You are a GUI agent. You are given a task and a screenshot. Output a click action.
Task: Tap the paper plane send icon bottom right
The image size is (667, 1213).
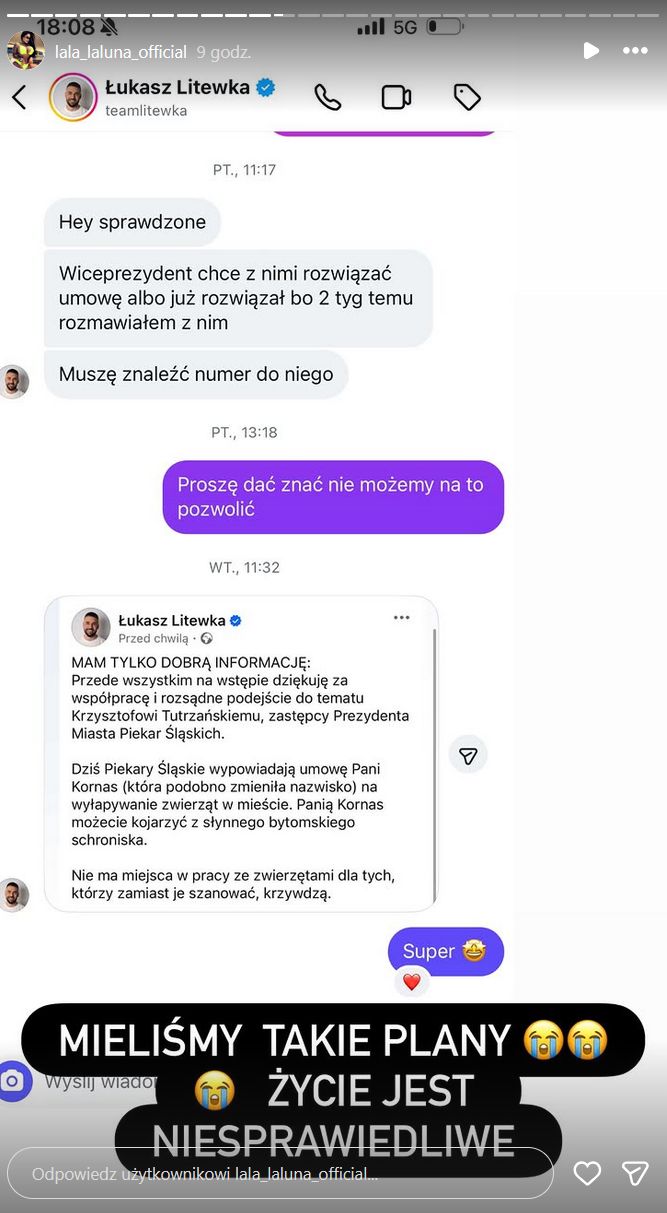[634, 1174]
